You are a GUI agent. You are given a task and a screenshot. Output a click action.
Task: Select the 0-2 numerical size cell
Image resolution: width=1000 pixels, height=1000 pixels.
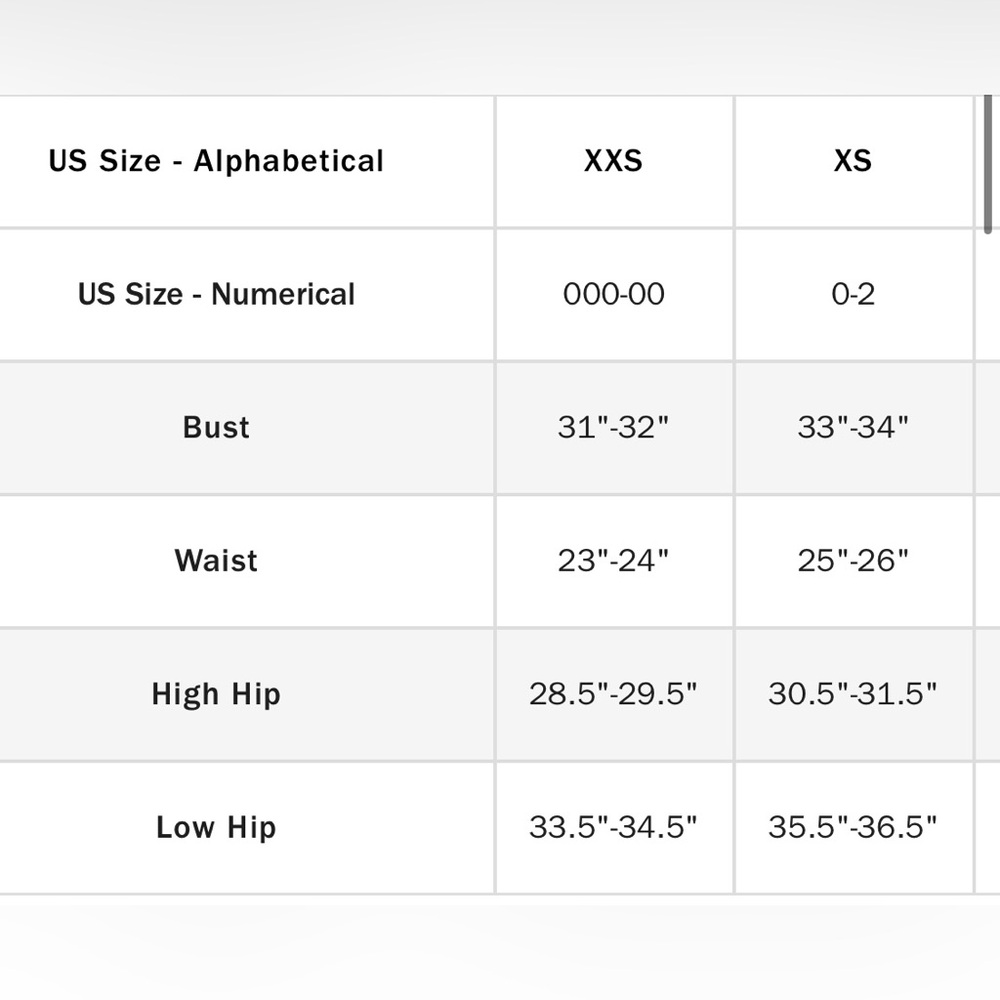[853, 294]
